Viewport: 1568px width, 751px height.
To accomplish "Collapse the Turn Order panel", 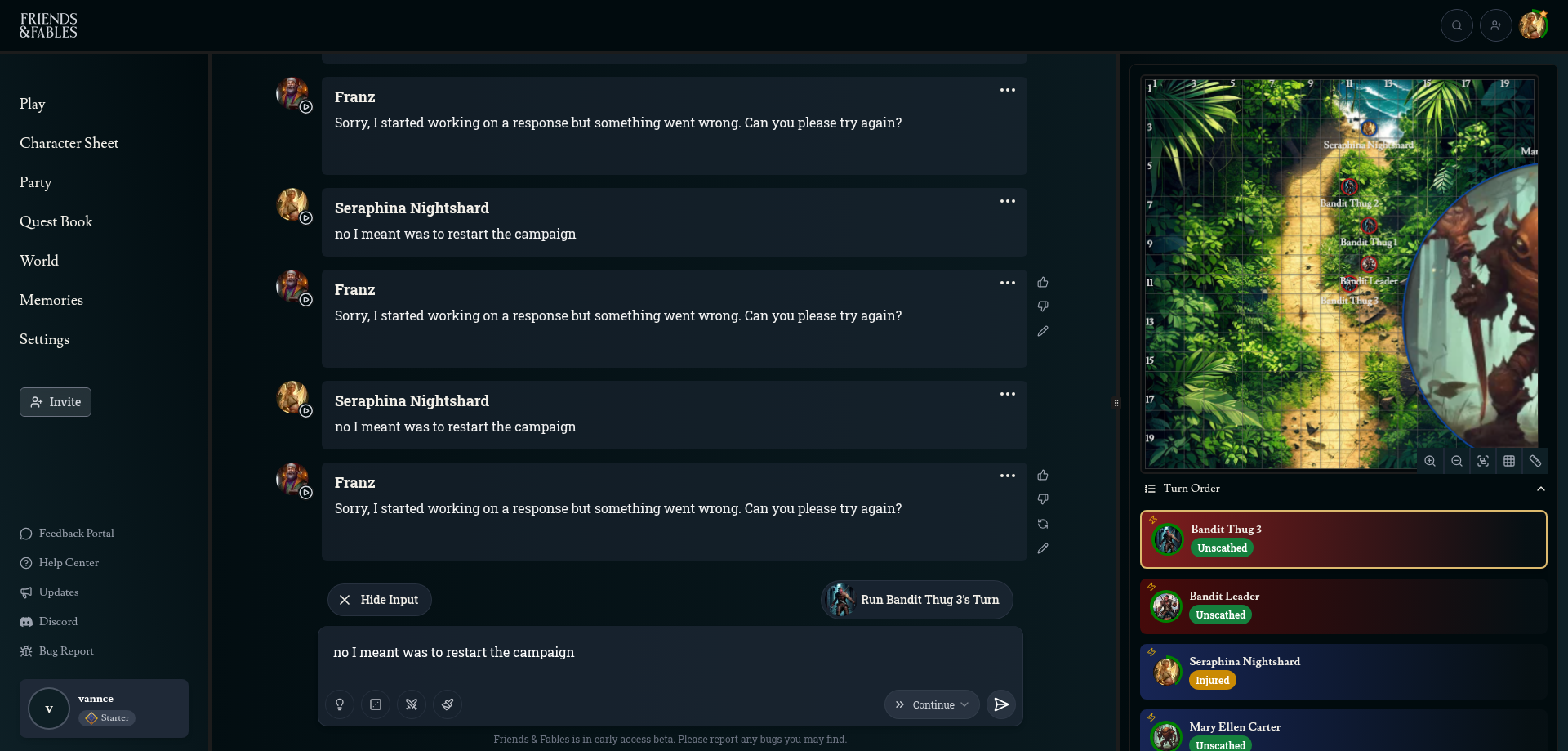I will 1541,489.
